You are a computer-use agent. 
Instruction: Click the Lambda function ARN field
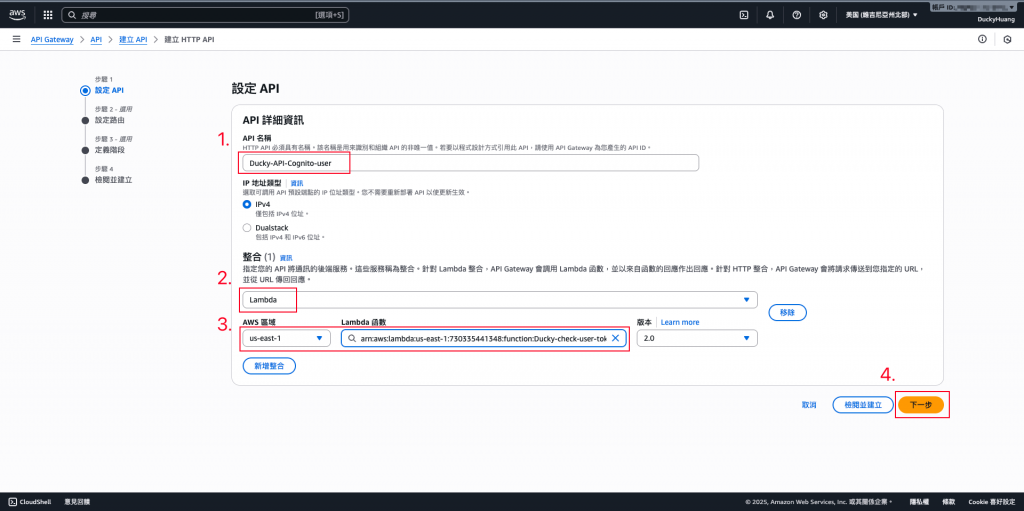484,338
